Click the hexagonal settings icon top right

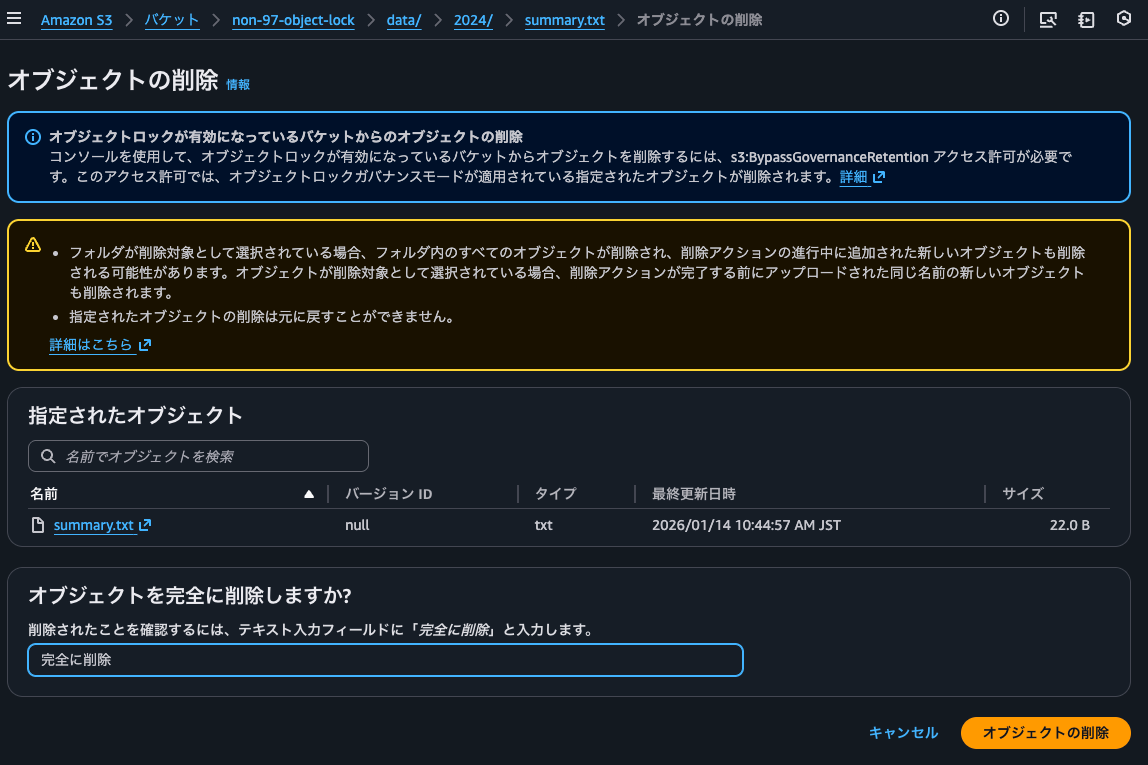1124,19
